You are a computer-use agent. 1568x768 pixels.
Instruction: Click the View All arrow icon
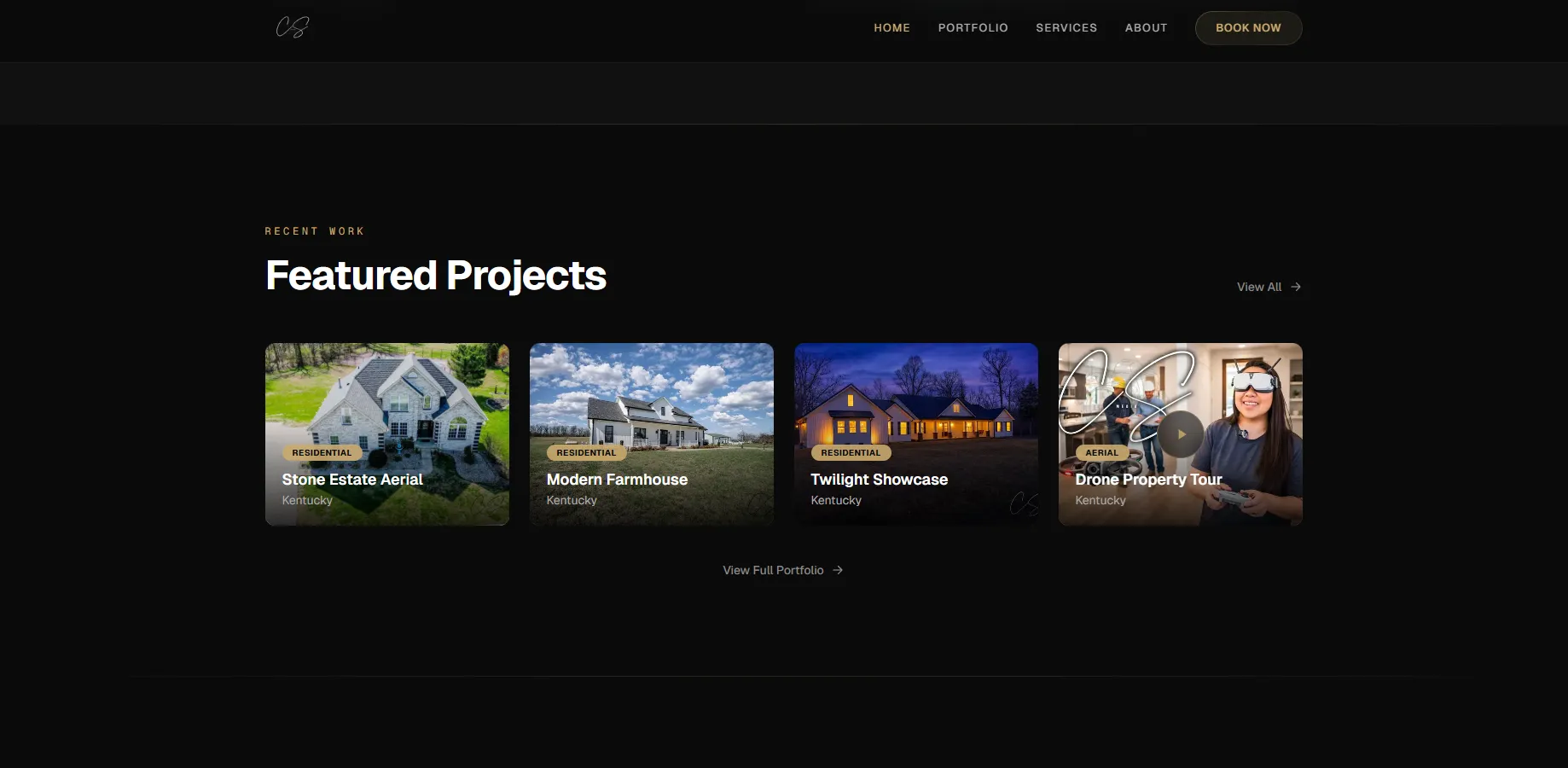click(1295, 287)
